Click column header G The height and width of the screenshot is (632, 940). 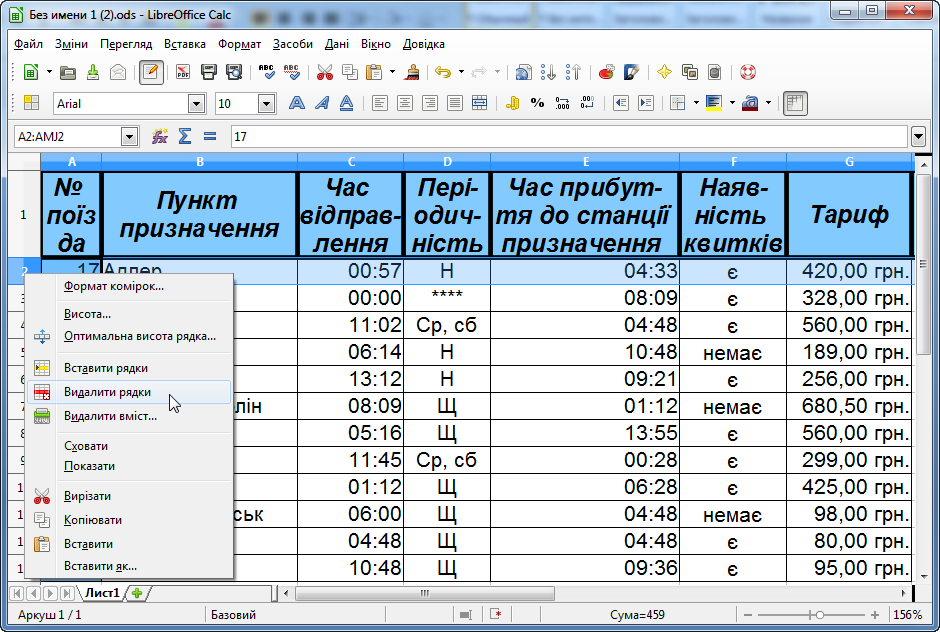[849, 161]
